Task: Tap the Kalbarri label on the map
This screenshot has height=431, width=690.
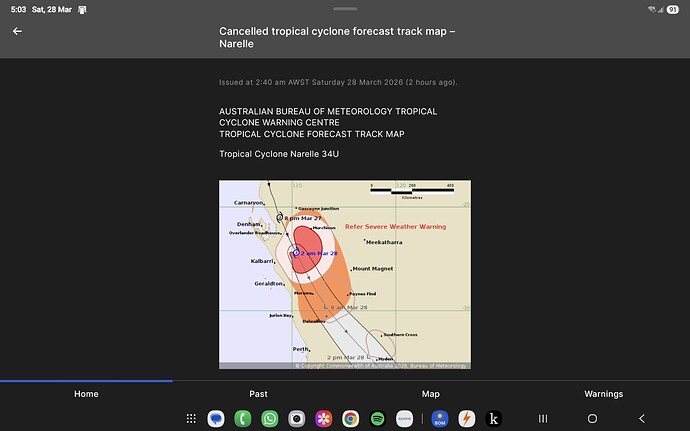Action: (x=262, y=261)
